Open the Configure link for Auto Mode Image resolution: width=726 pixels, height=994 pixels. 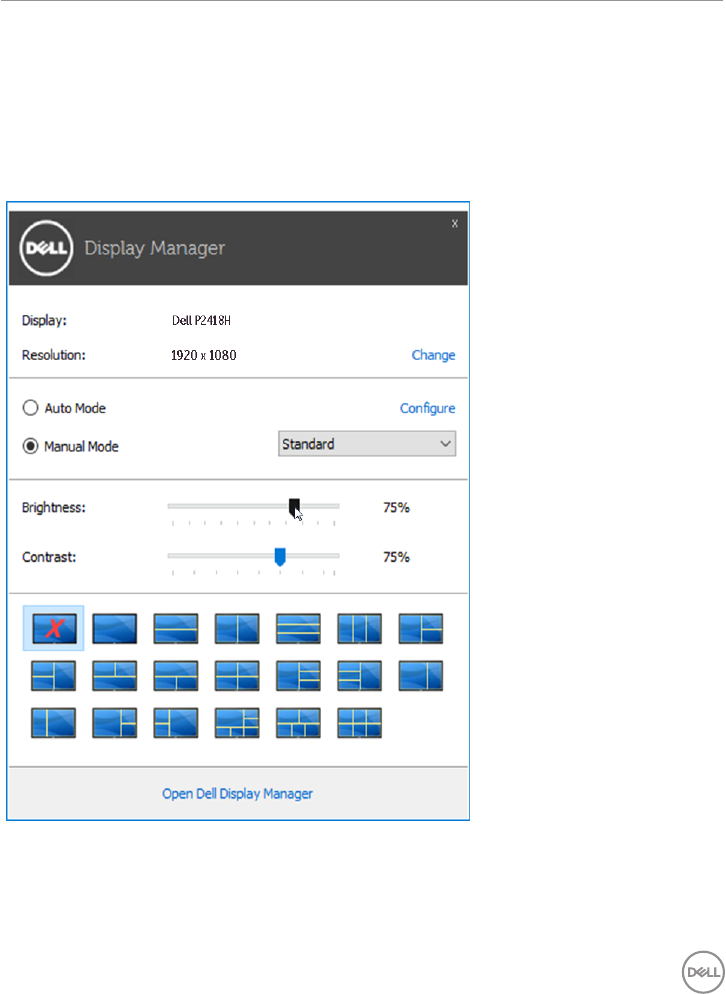point(427,408)
